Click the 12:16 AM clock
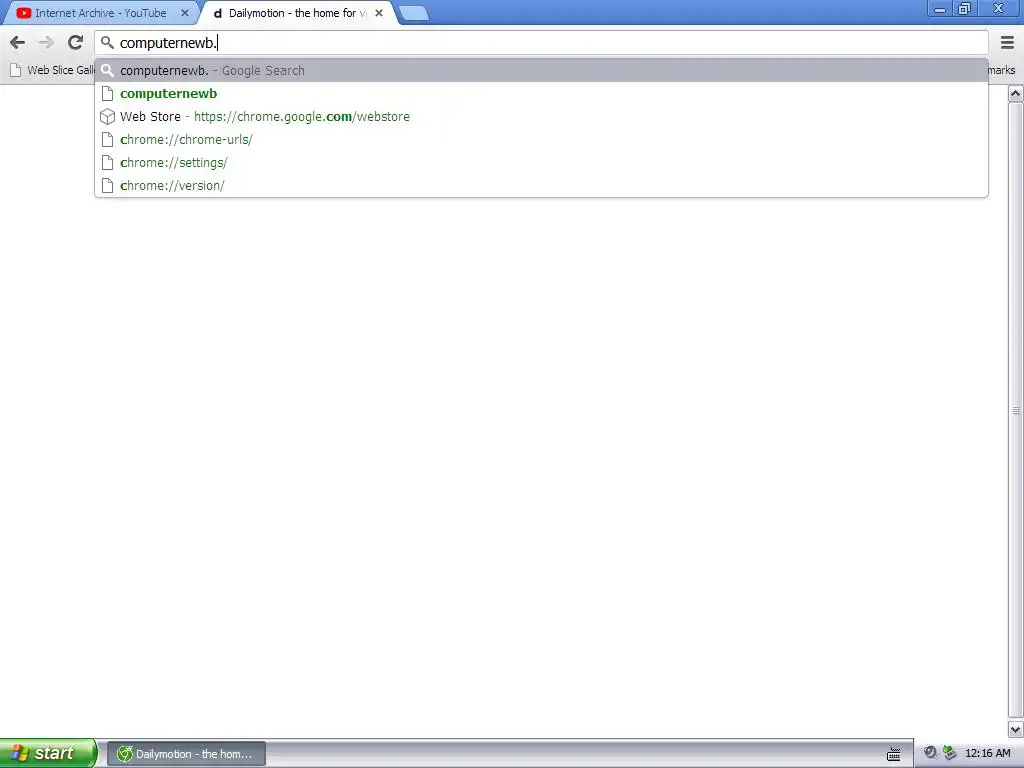 [987, 754]
